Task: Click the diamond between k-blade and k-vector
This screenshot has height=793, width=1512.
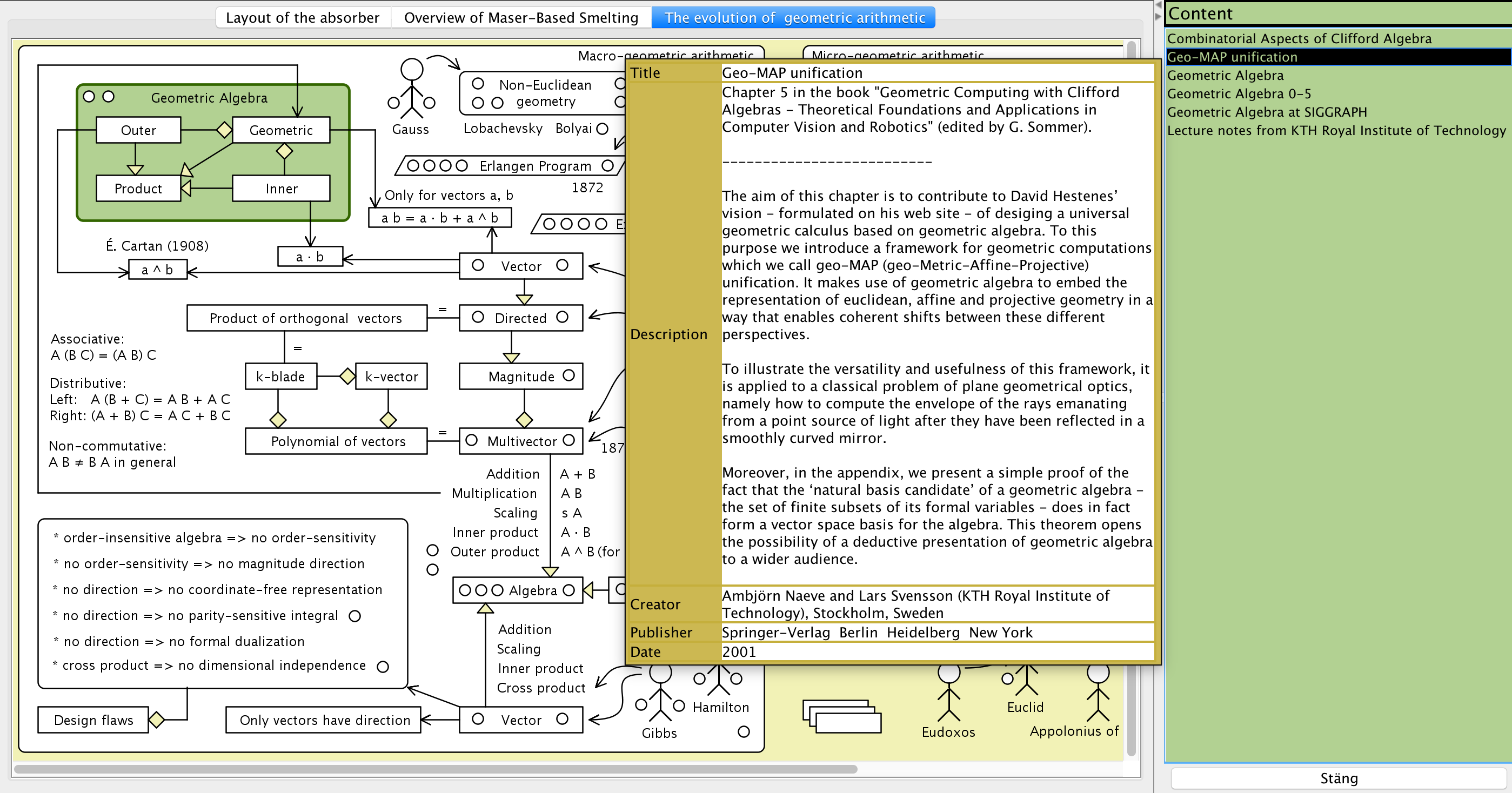Action: pyautogui.click(x=347, y=376)
